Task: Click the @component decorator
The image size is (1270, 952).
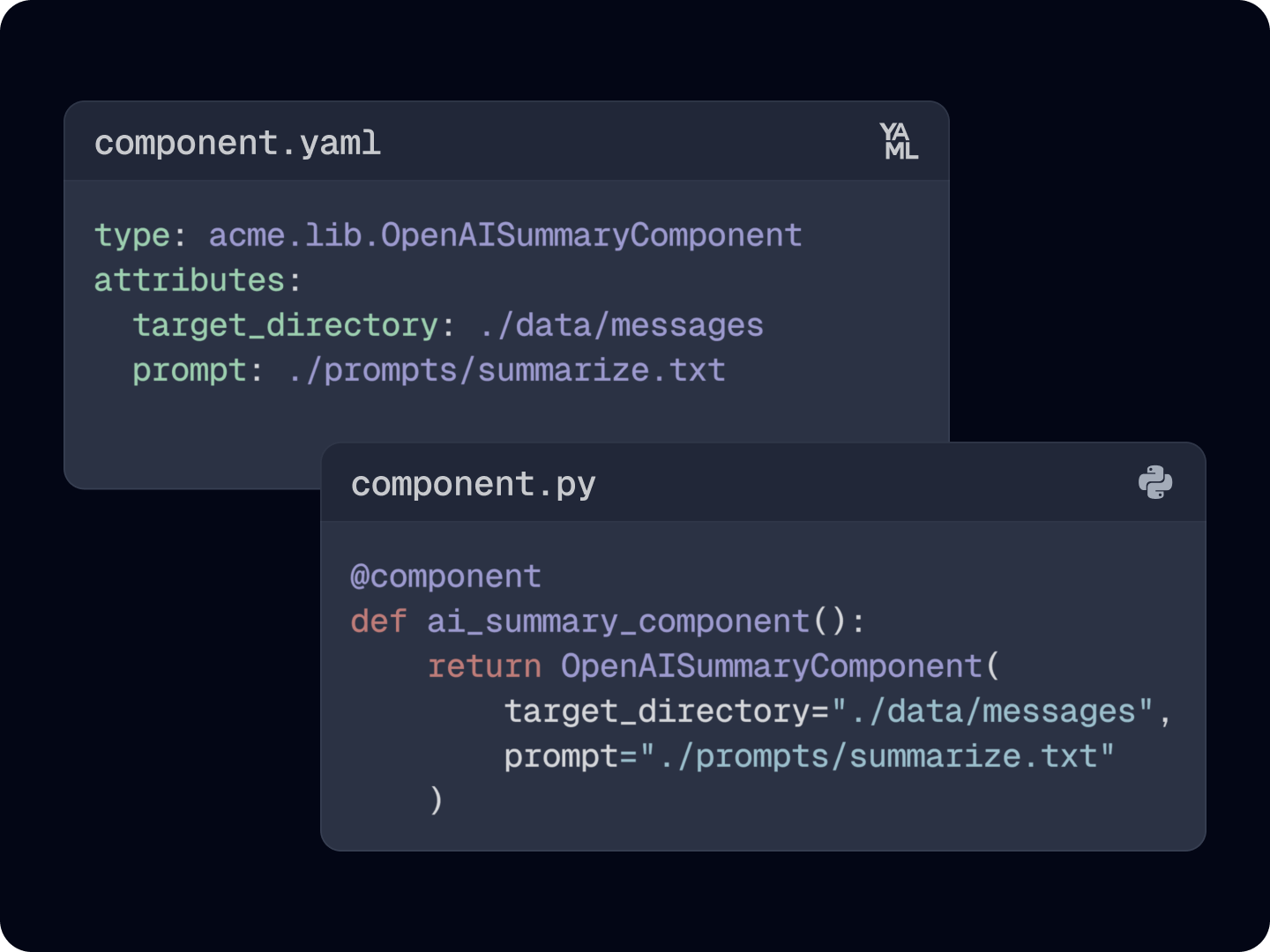Action: click(x=446, y=576)
